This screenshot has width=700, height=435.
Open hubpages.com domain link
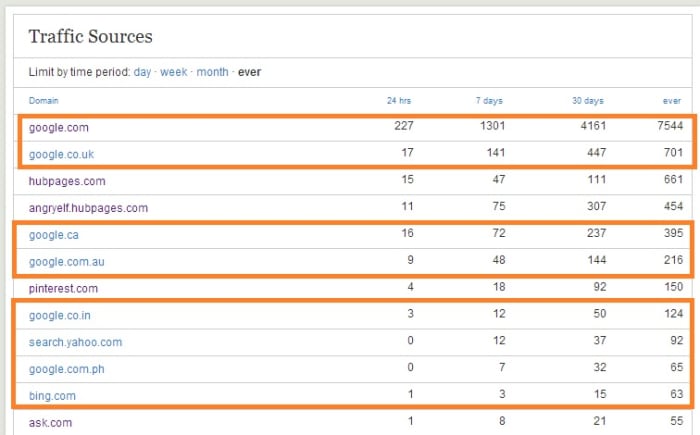[x=67, y=181]
